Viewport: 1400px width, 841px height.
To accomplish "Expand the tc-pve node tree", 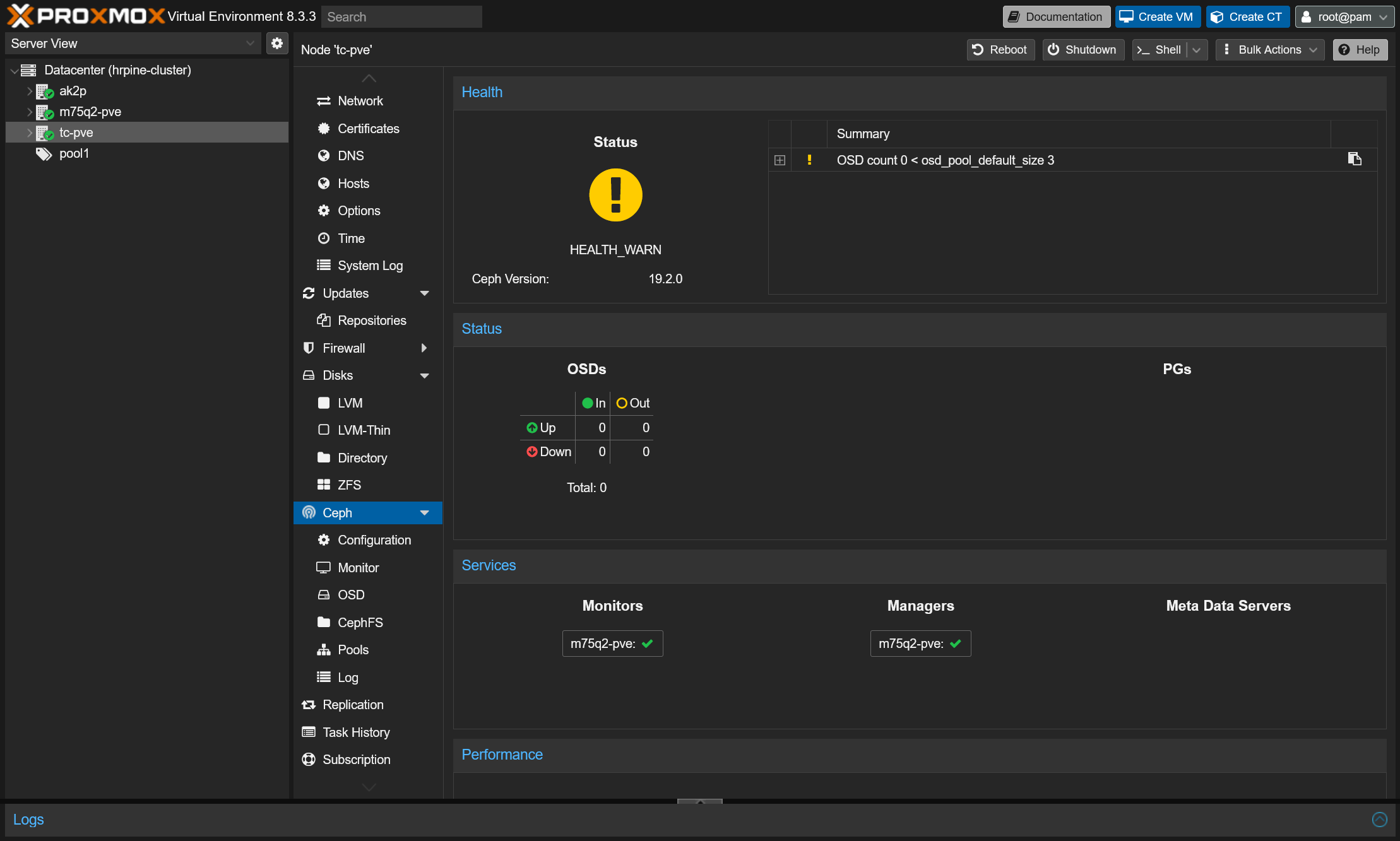I will point(29,132).
